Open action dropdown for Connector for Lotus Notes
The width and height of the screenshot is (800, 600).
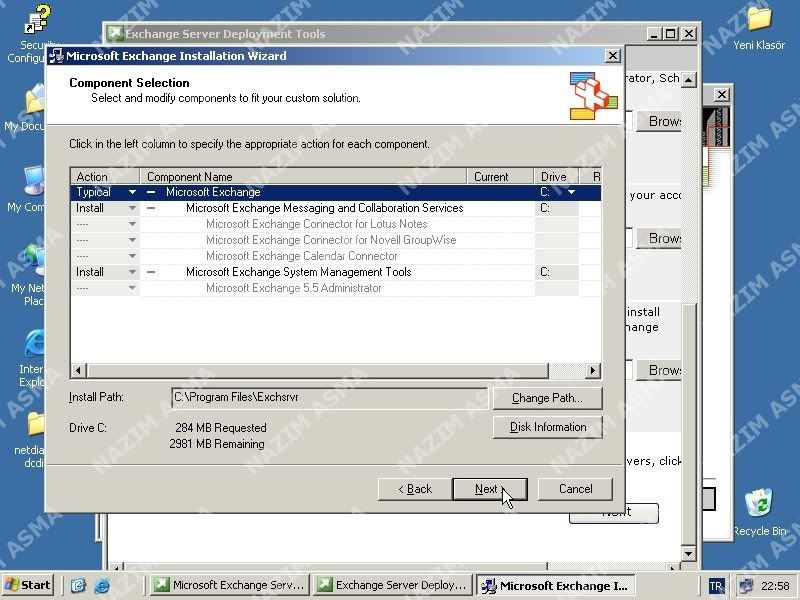click(132, 224)
